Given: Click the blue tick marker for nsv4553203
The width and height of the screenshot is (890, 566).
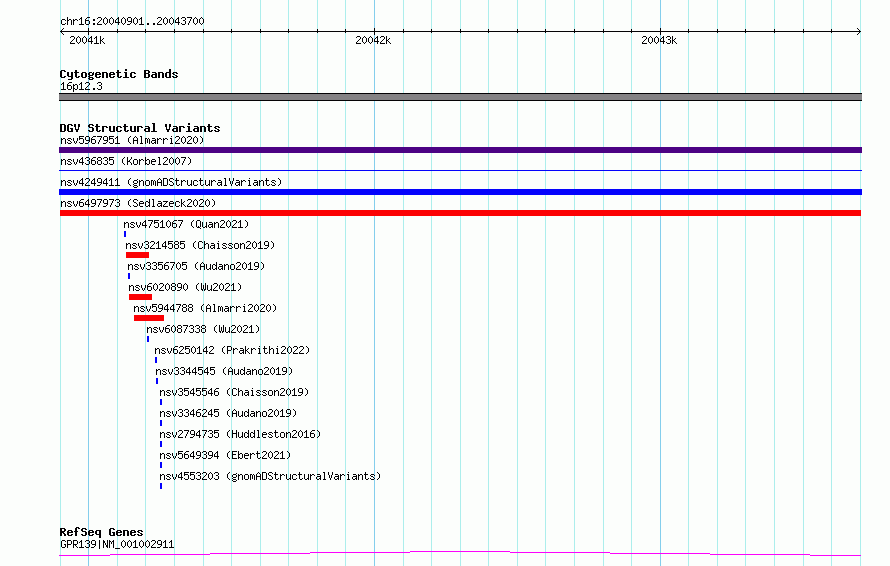Looking at the screenshot, I should [161, 486].
